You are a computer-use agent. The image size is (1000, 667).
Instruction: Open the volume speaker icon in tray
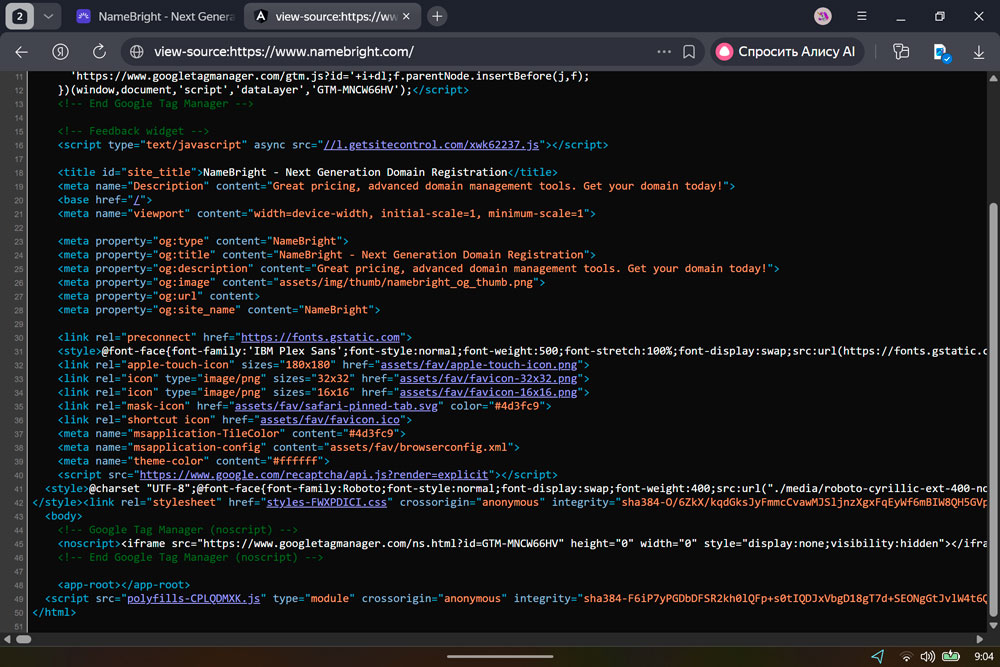click(x=928, y=656)
